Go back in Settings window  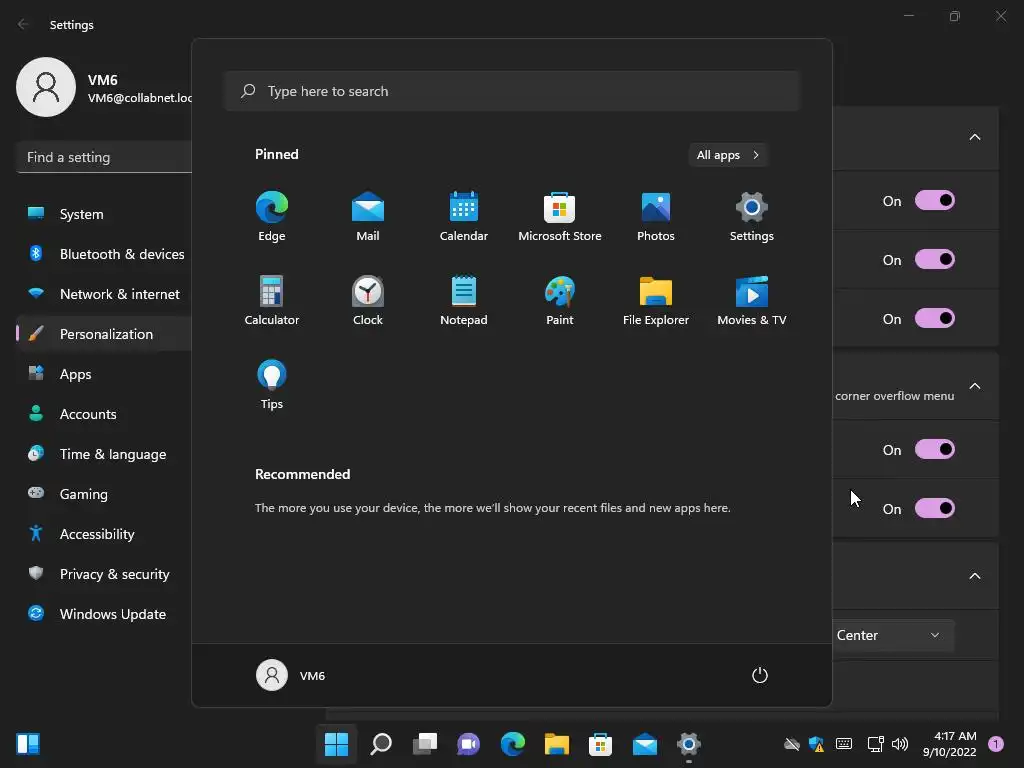pos(23,24)
